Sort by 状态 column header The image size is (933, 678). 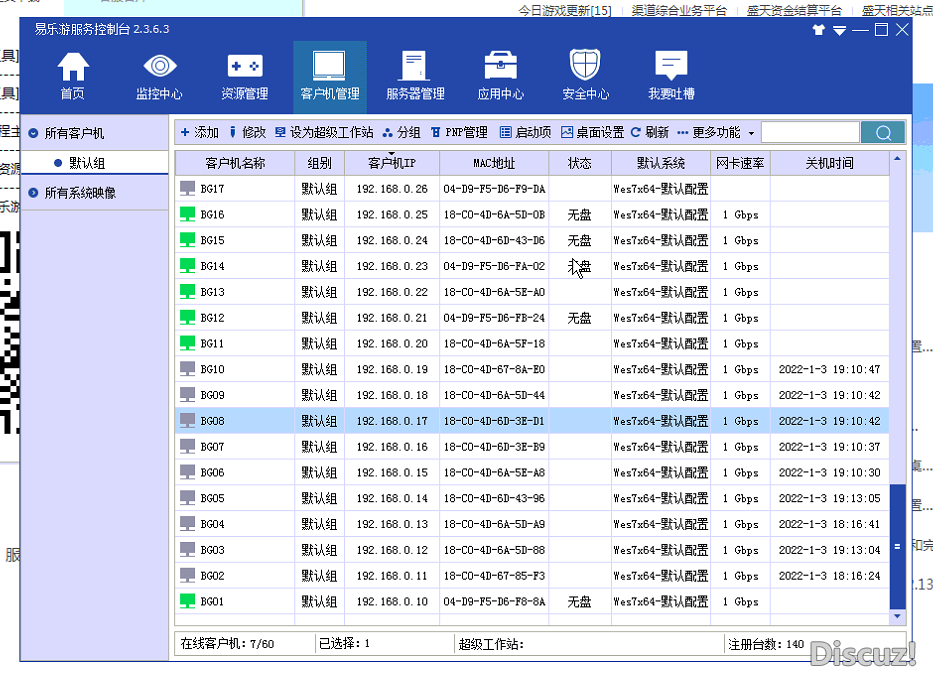pos(580,163)
